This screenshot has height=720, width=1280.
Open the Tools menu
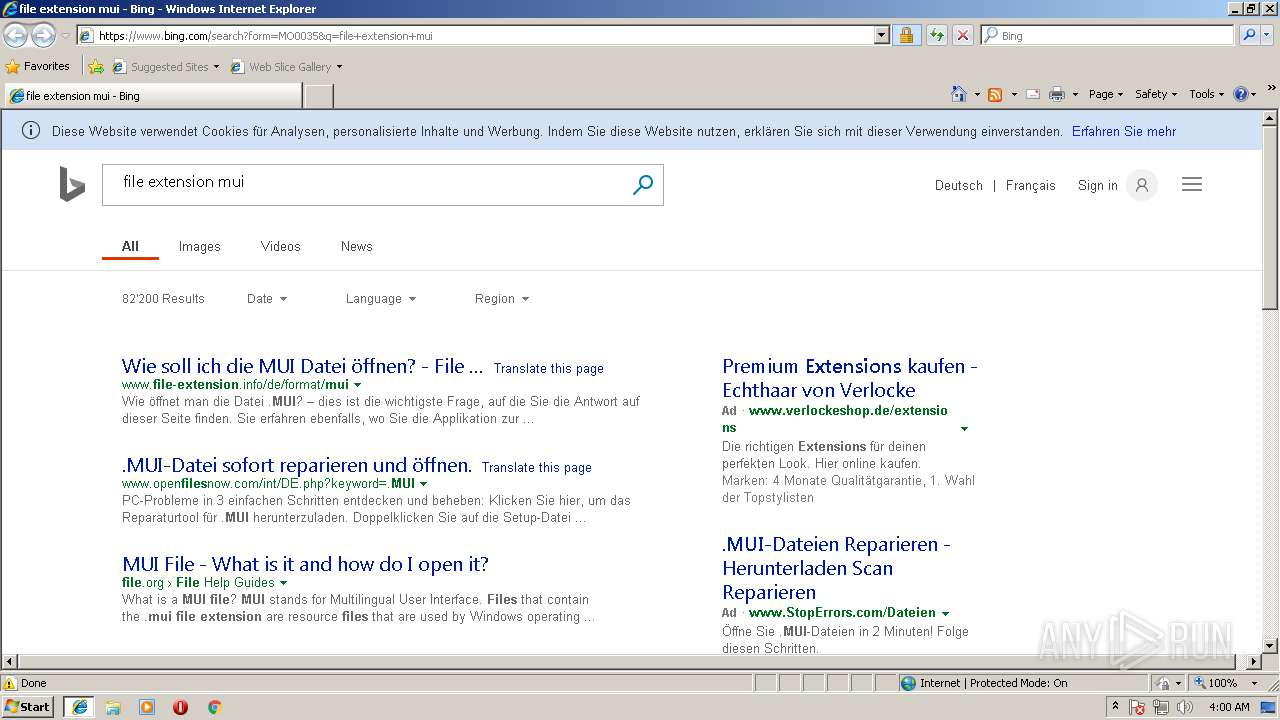(1207, 94)
